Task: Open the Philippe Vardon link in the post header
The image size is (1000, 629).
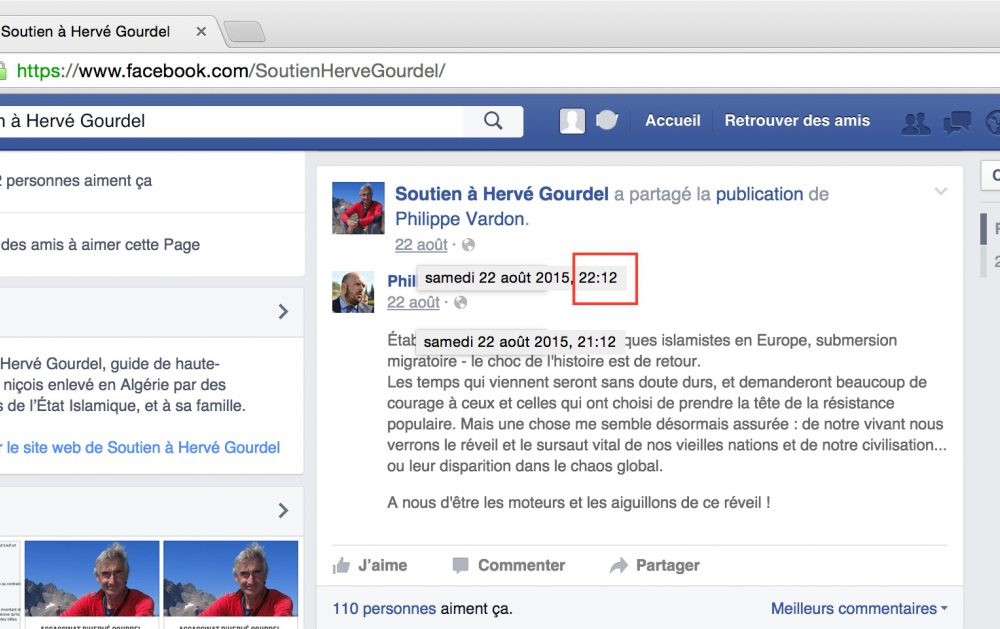Action: point(462,219)
